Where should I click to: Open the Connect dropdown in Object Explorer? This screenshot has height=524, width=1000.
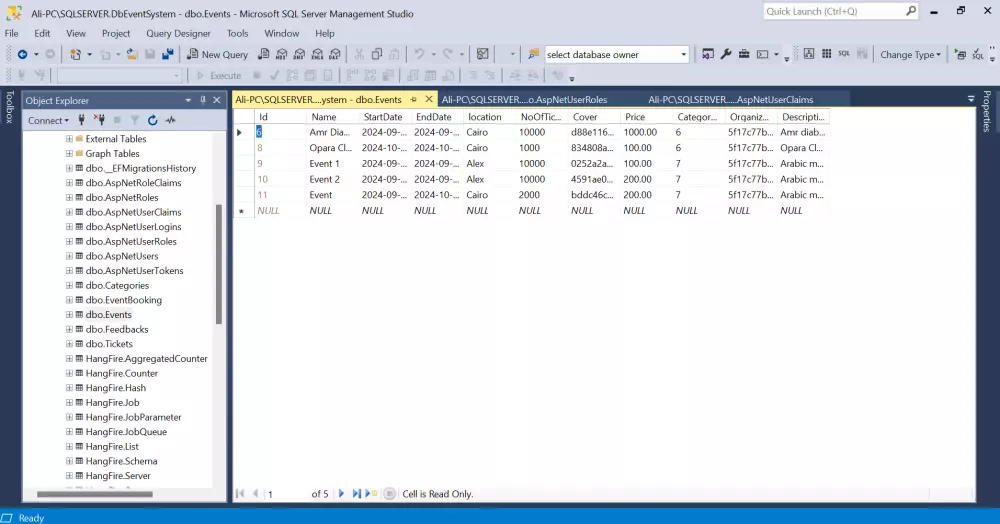click(x=48, y=120)
